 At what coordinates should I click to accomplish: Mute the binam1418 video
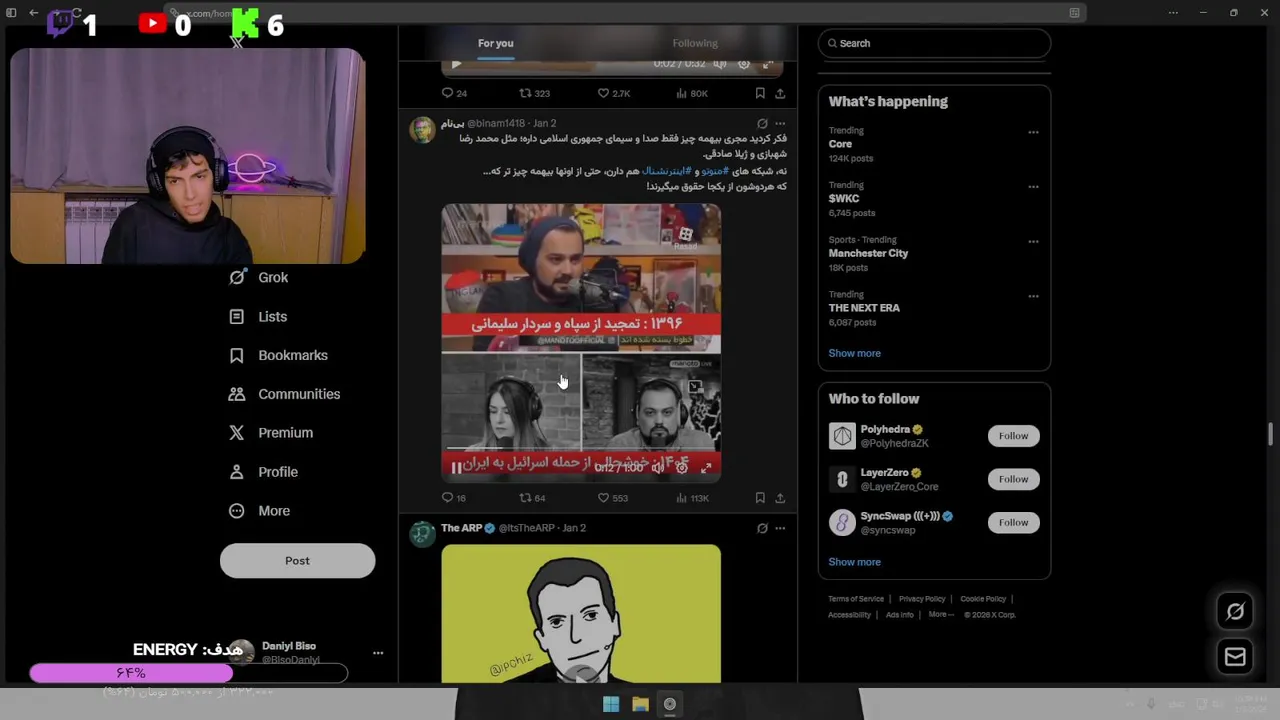(658, 467)
